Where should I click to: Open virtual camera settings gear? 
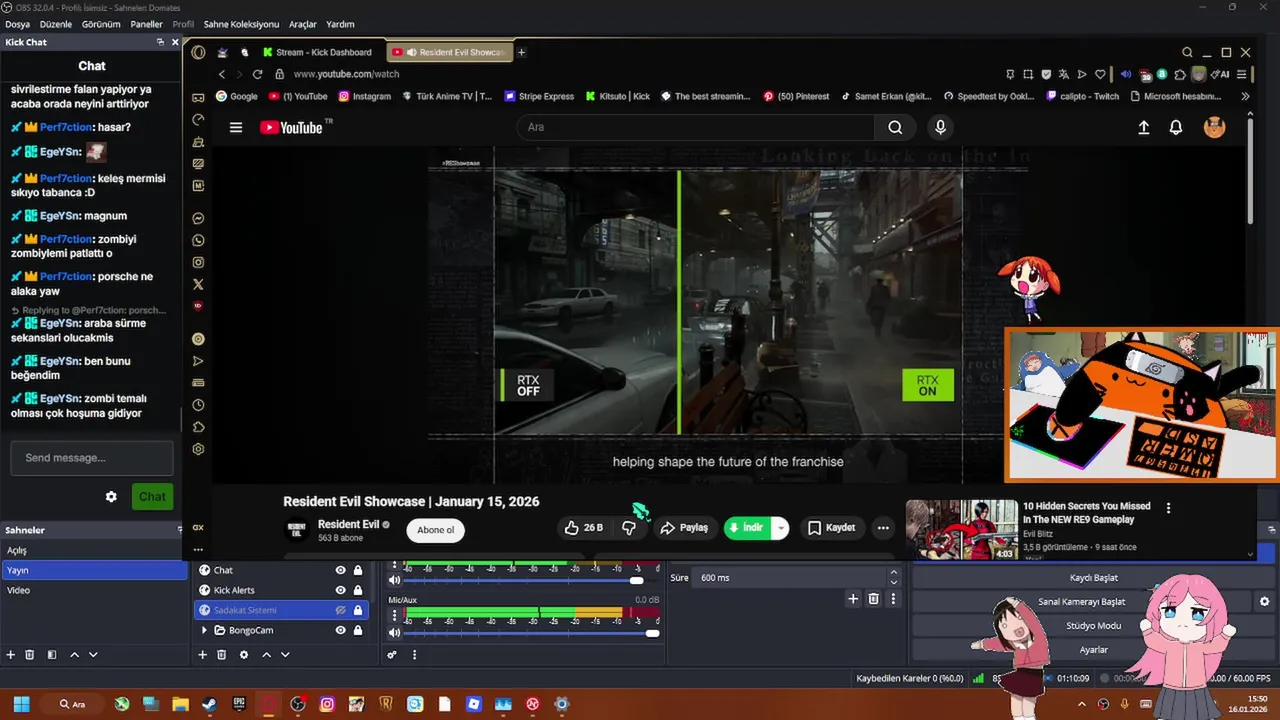pos(1264,602)
